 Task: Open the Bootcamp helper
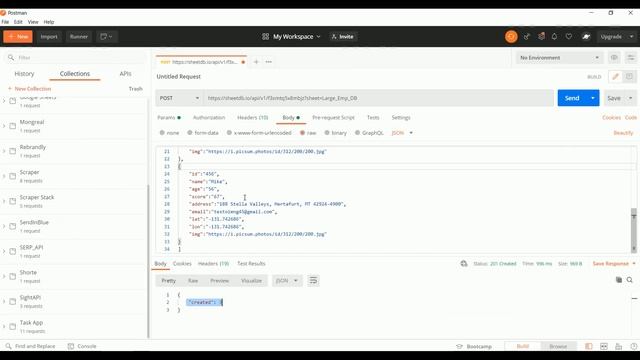474,346
